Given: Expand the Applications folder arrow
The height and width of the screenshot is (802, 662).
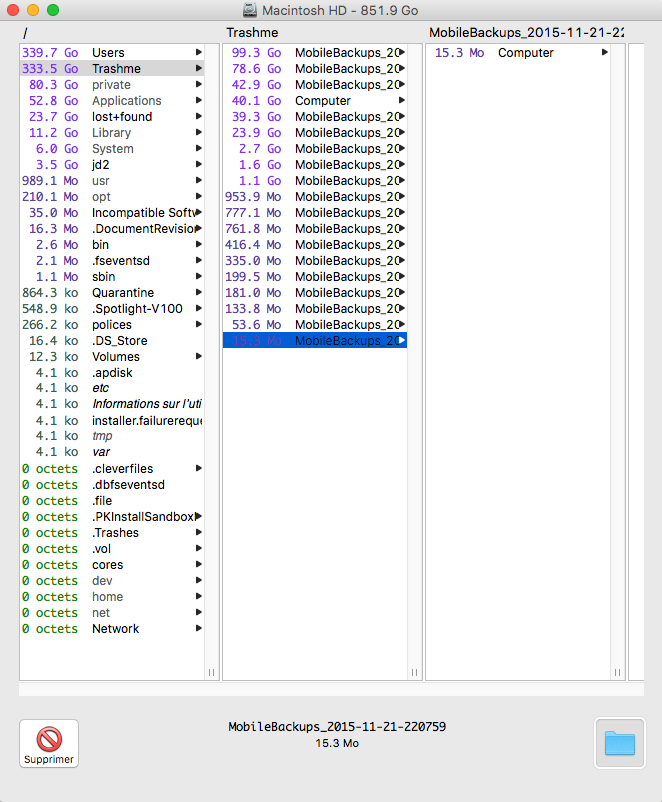Looking at the screenshot, I should click(198, 100).
